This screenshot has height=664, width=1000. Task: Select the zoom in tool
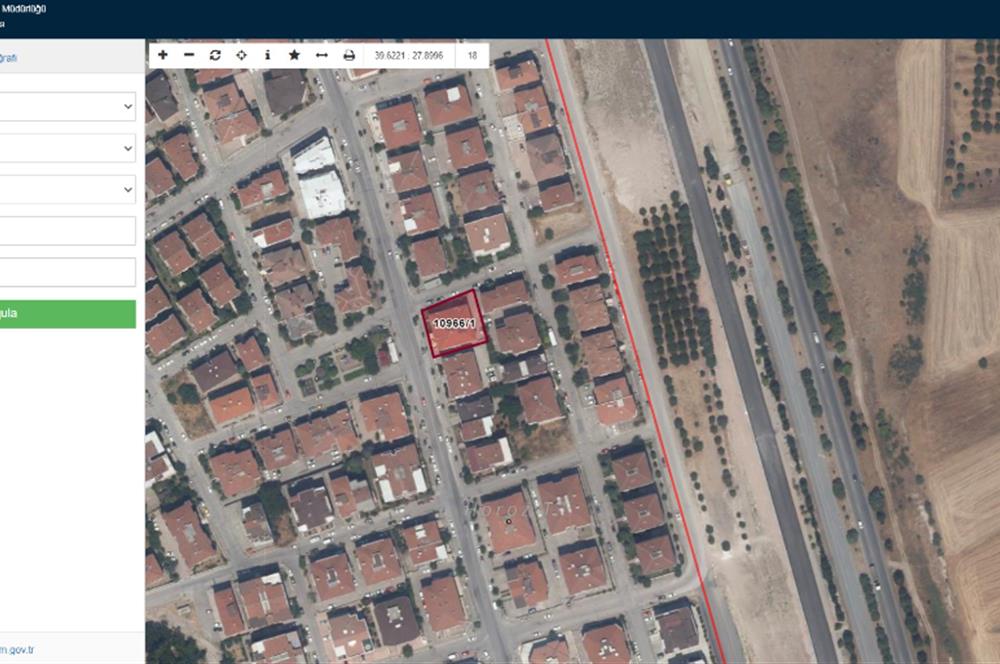(x=162, y=56)
